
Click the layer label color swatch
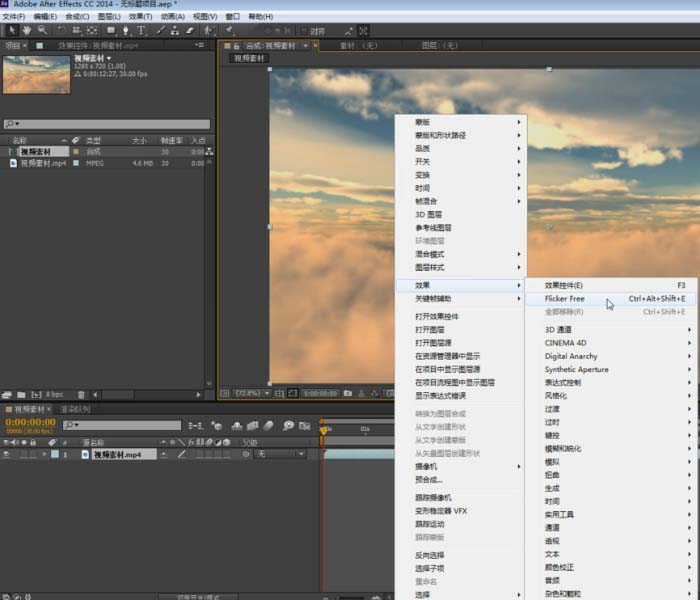[x=54, y=454]
